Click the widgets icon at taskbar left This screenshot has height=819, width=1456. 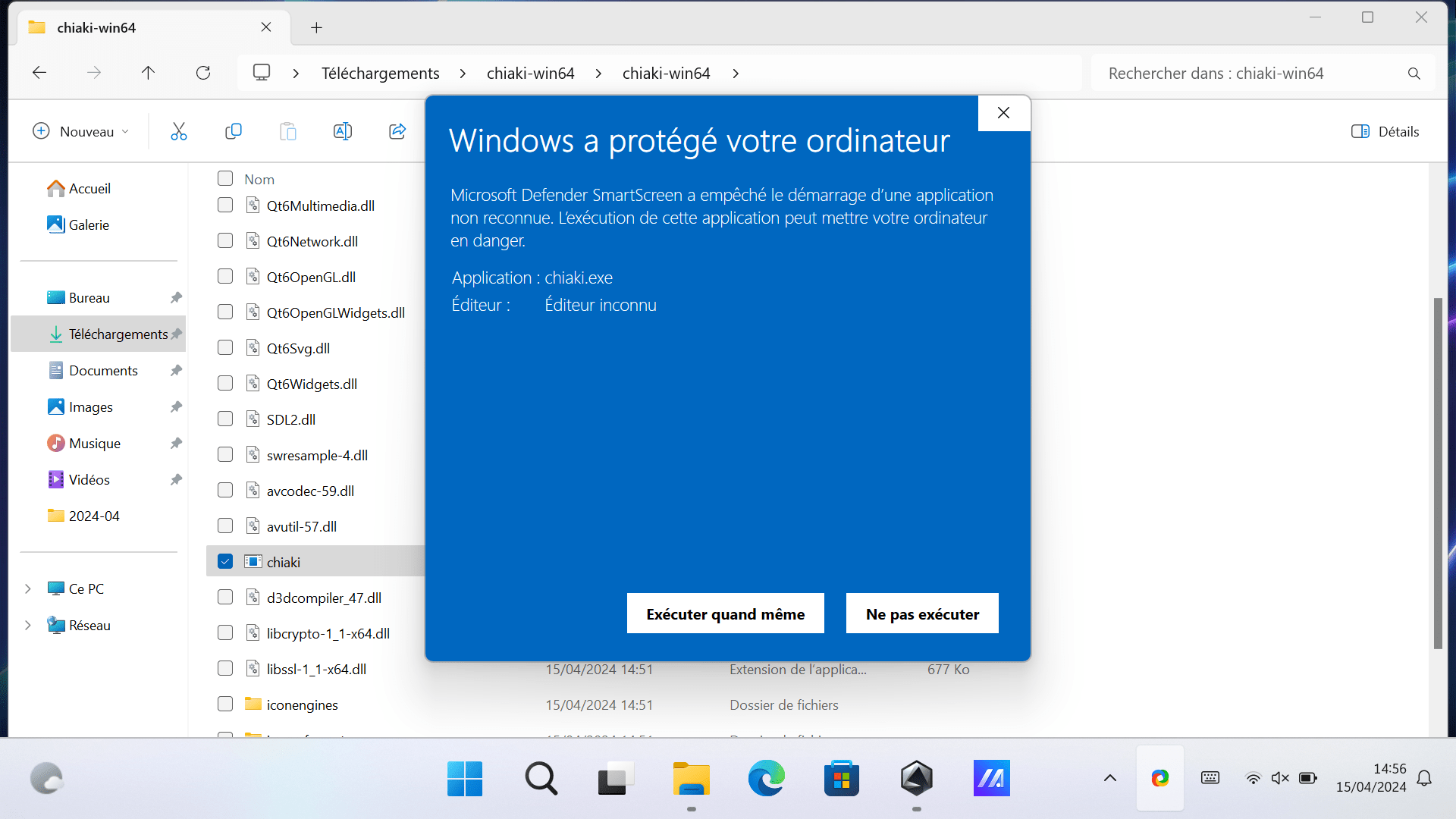[46, 778]
